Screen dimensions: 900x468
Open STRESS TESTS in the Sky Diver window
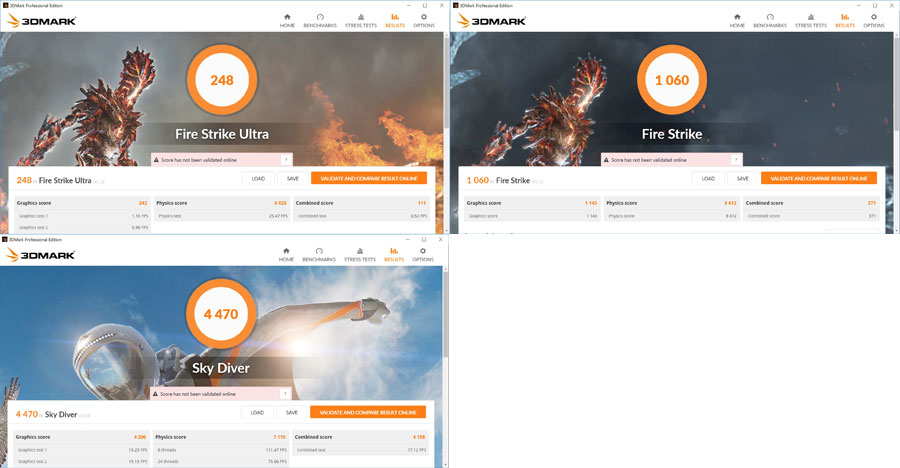click(360, 255)
